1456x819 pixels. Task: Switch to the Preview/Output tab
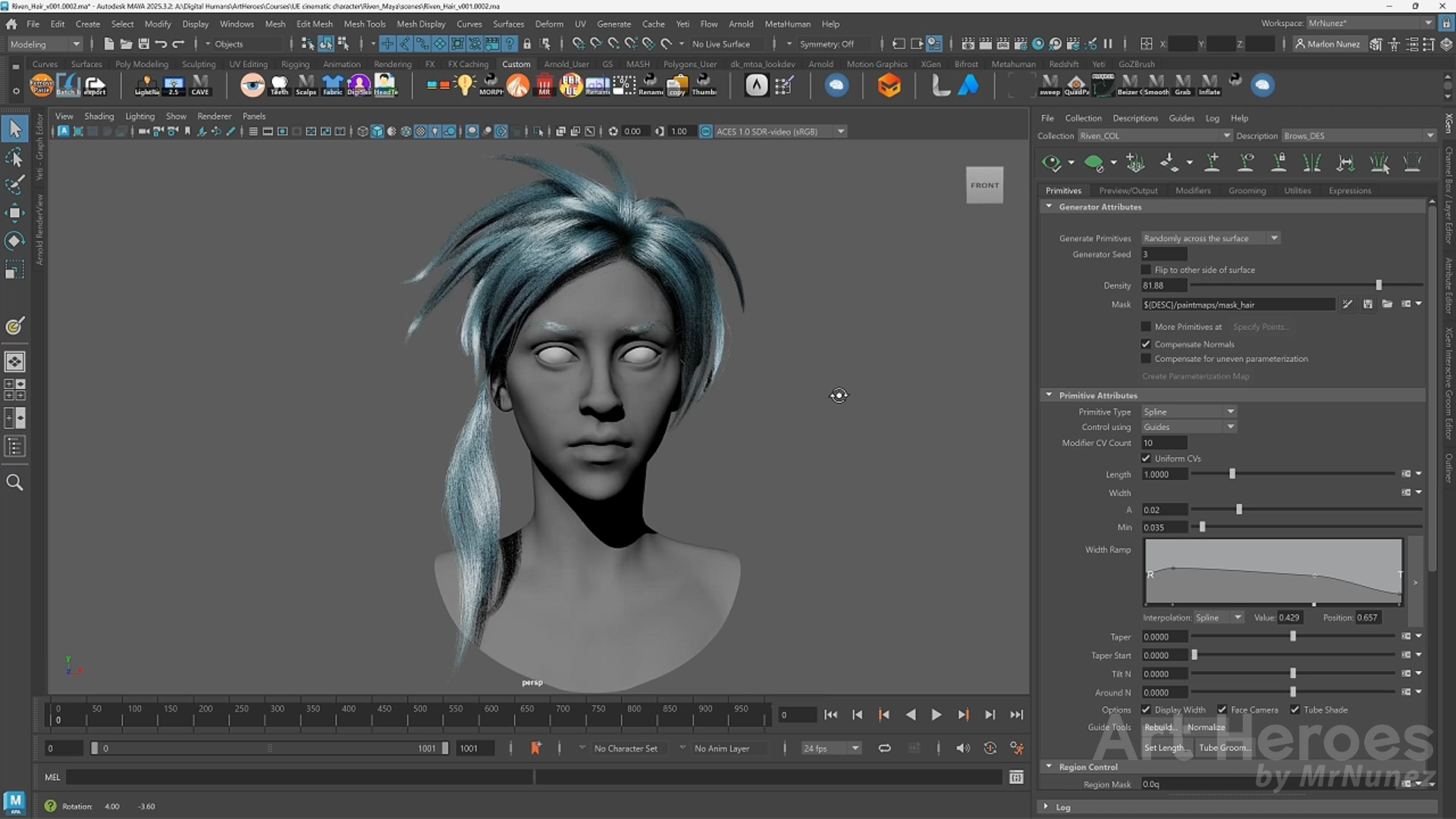pyautogui.click(x=1128, y=190)
